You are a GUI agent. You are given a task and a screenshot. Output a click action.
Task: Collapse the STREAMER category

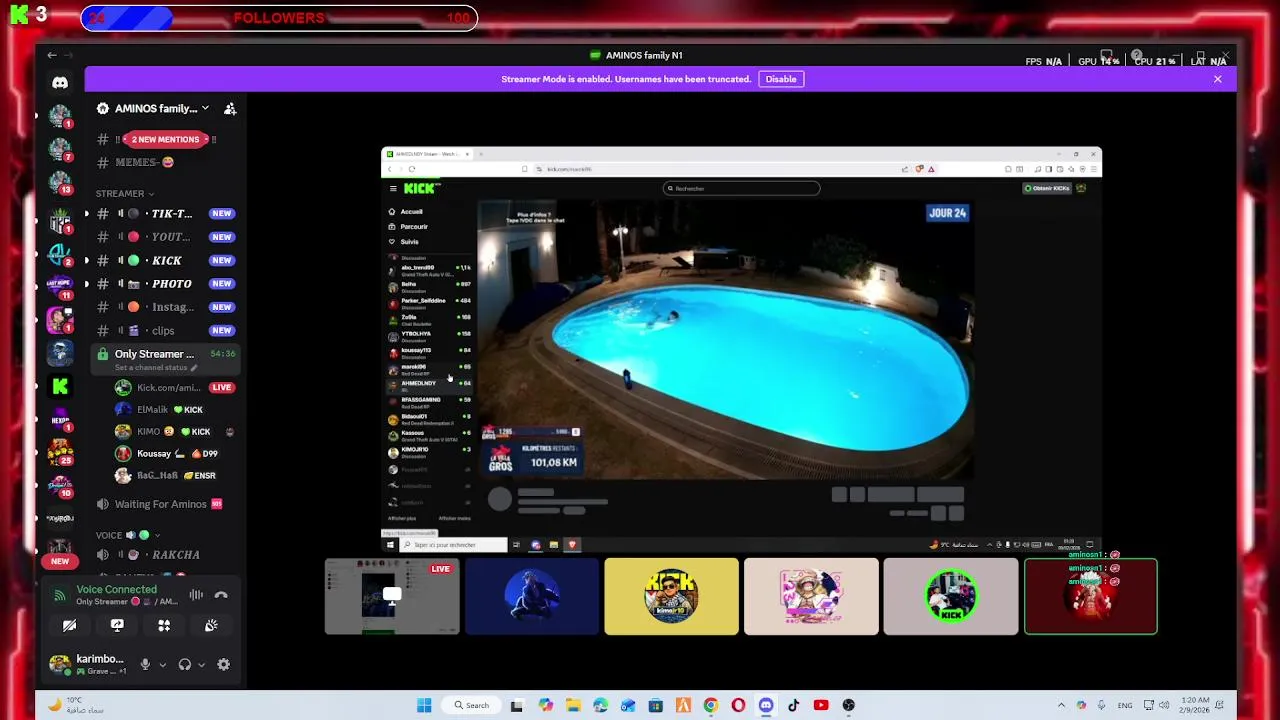pos(125,194)
